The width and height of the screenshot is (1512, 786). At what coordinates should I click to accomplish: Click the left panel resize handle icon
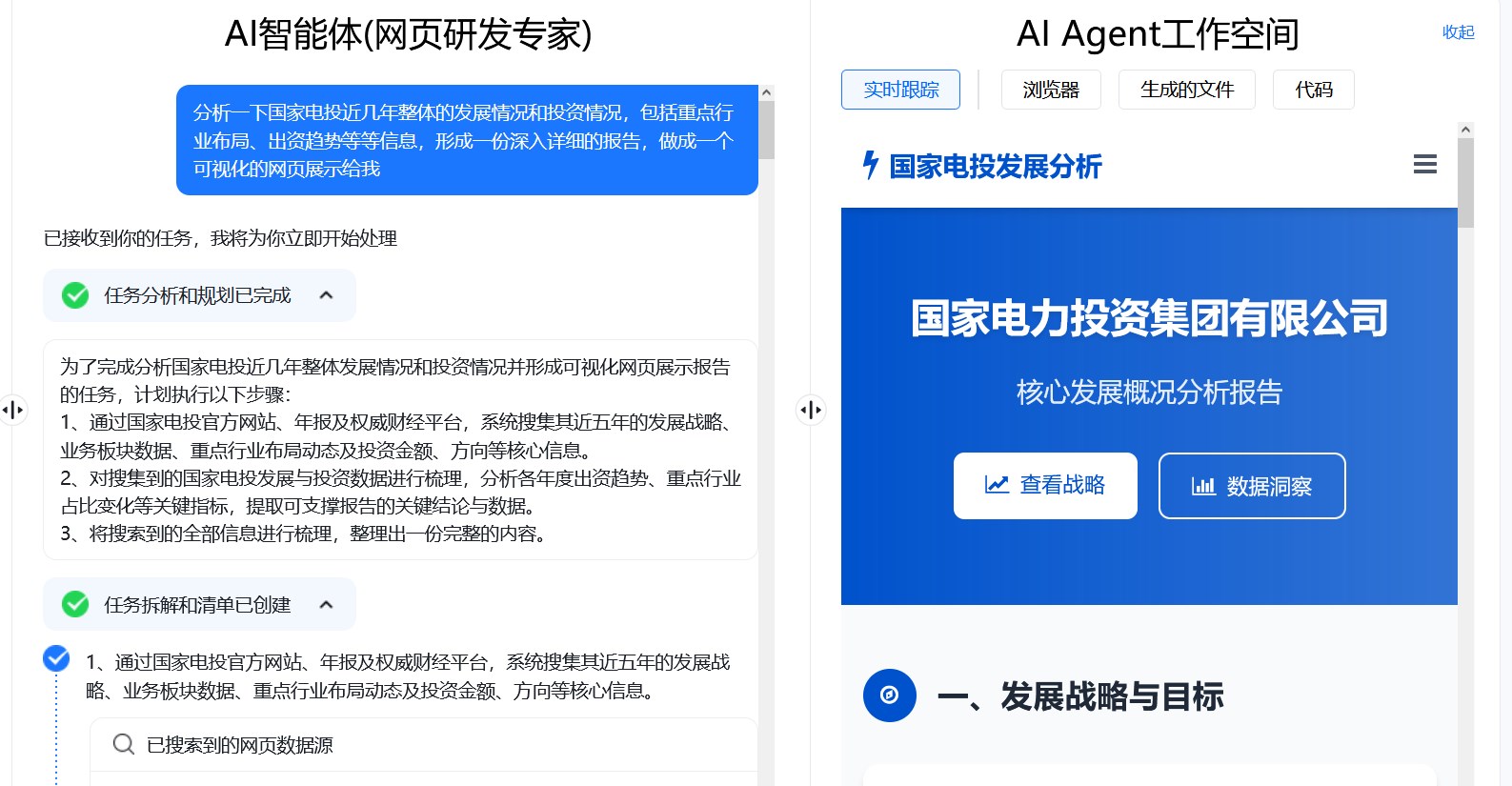12,410
